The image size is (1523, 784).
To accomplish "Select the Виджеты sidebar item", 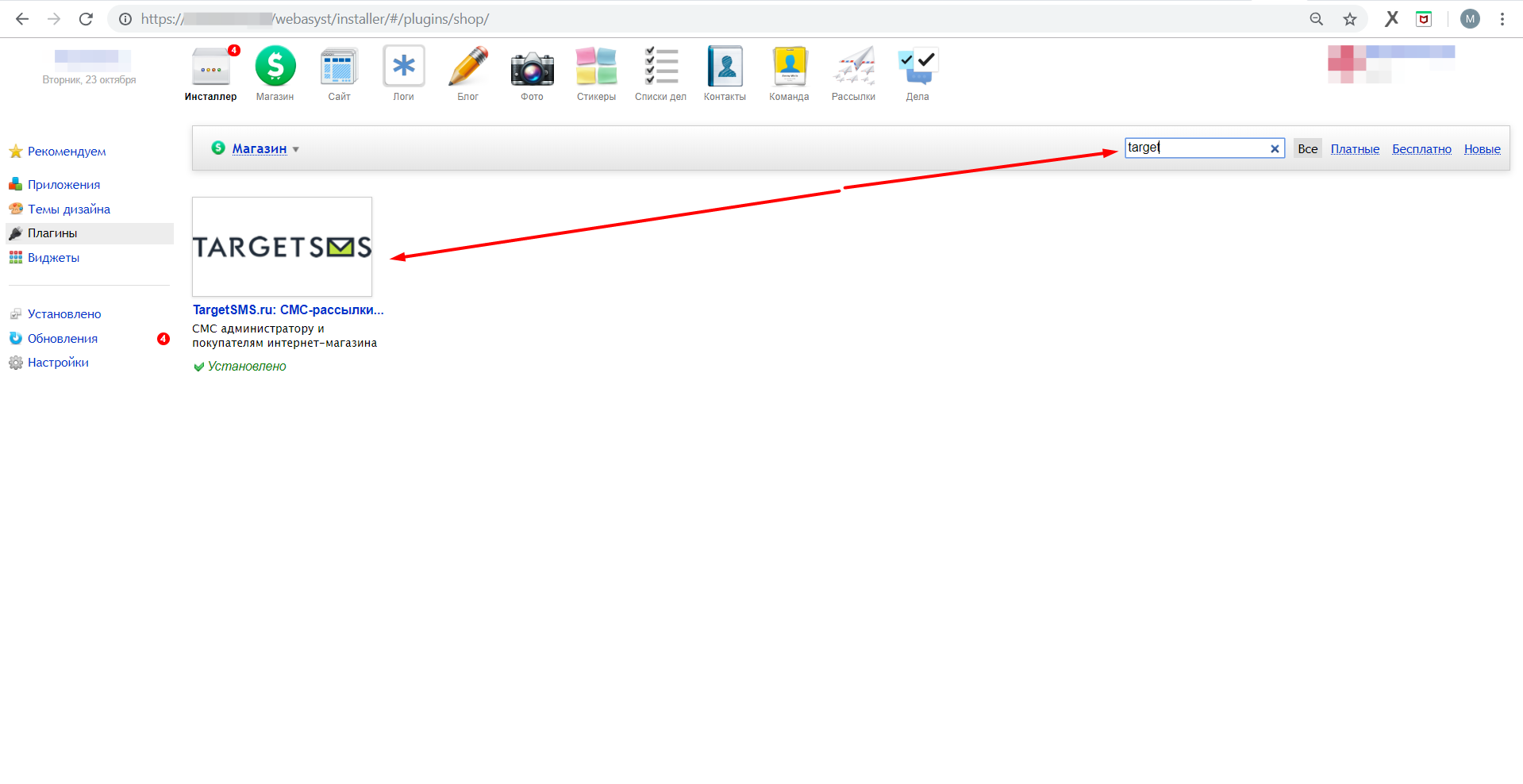I will click(53, 258).
